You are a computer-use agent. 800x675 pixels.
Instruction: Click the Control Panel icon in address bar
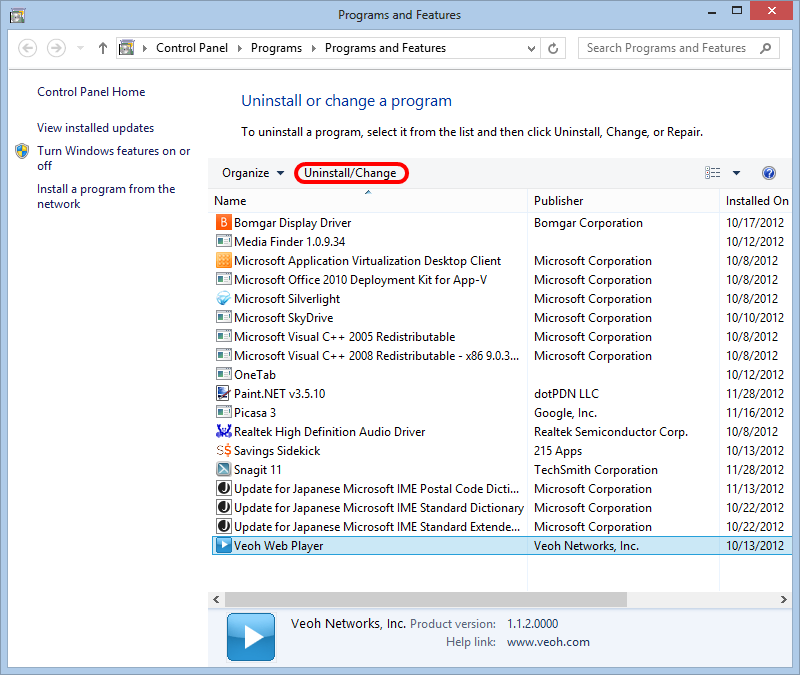[127, 48]
